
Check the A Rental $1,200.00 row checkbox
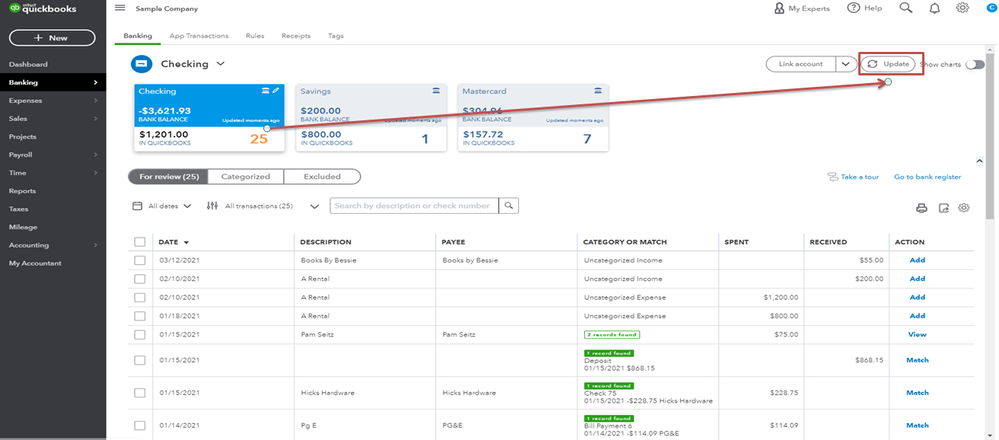click(x=140, y=297)
